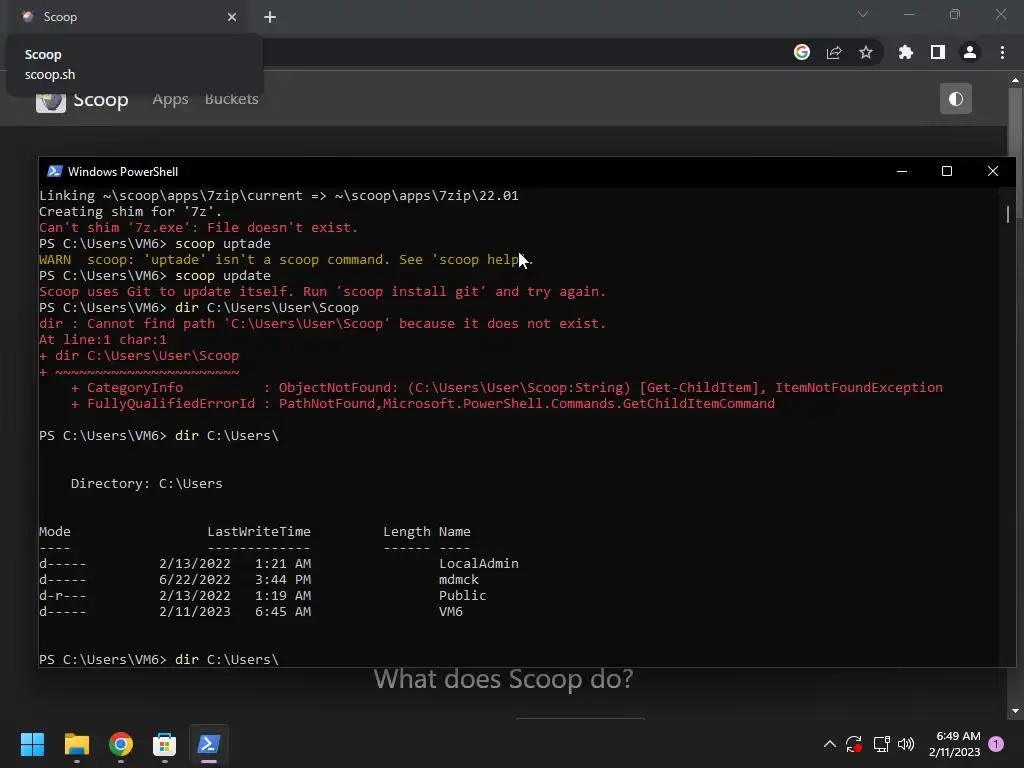
Task: Click the PowerShell scrollbar thumb
Action: pos(1008,214)
